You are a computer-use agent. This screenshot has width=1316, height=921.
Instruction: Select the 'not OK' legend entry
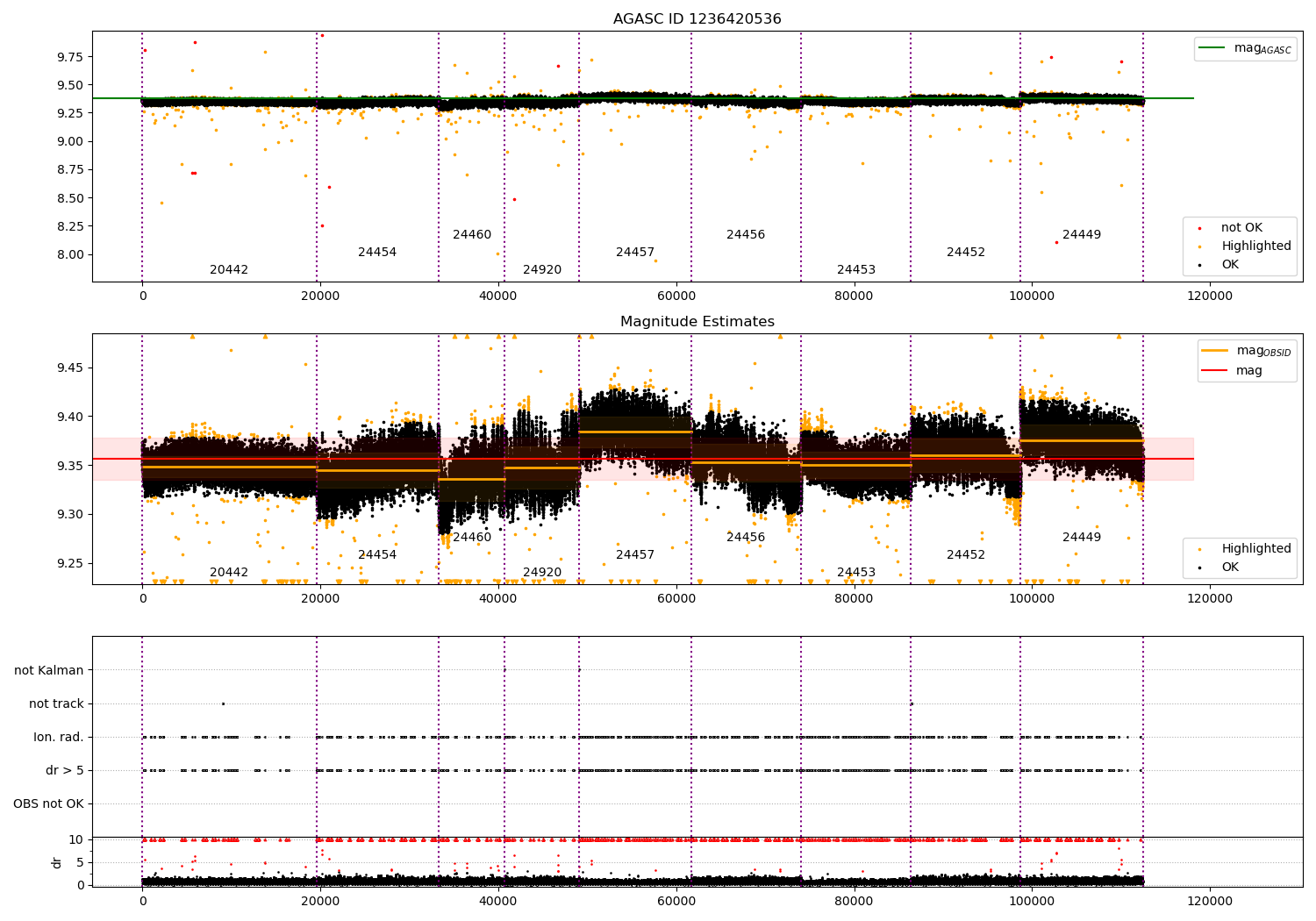[x=1241, y=228]
